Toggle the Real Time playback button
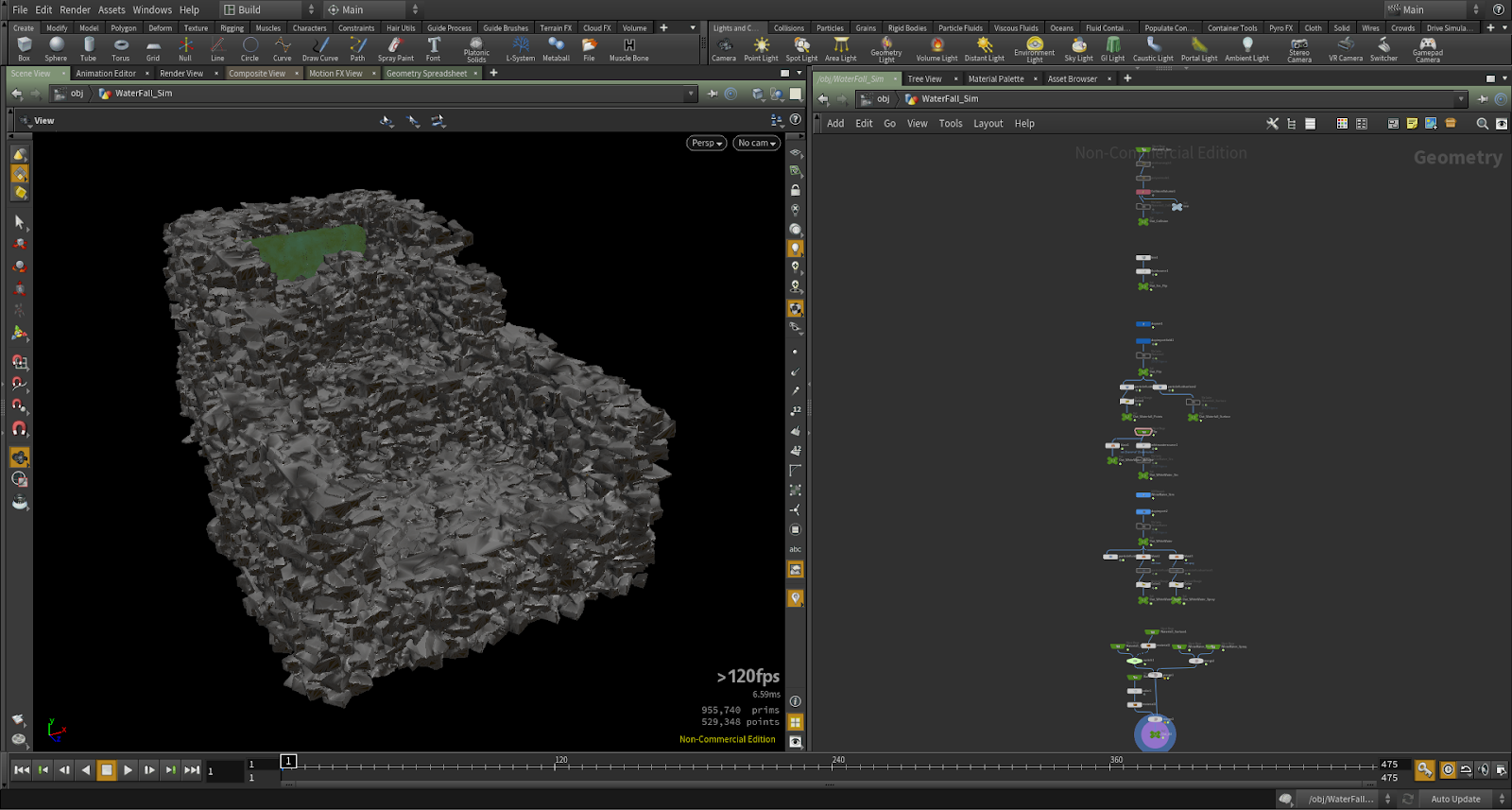Viewport: 1512px width, 810px height. pyautogui.click(x=1448, y=770)
